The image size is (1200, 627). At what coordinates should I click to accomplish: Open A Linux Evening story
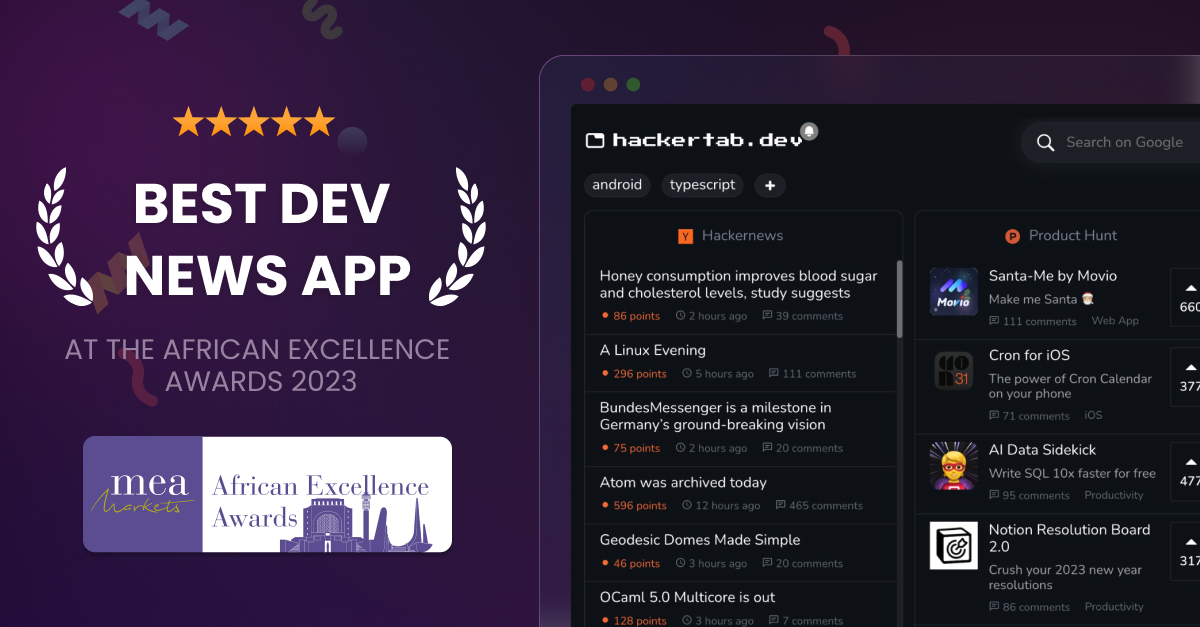point(653,350)
